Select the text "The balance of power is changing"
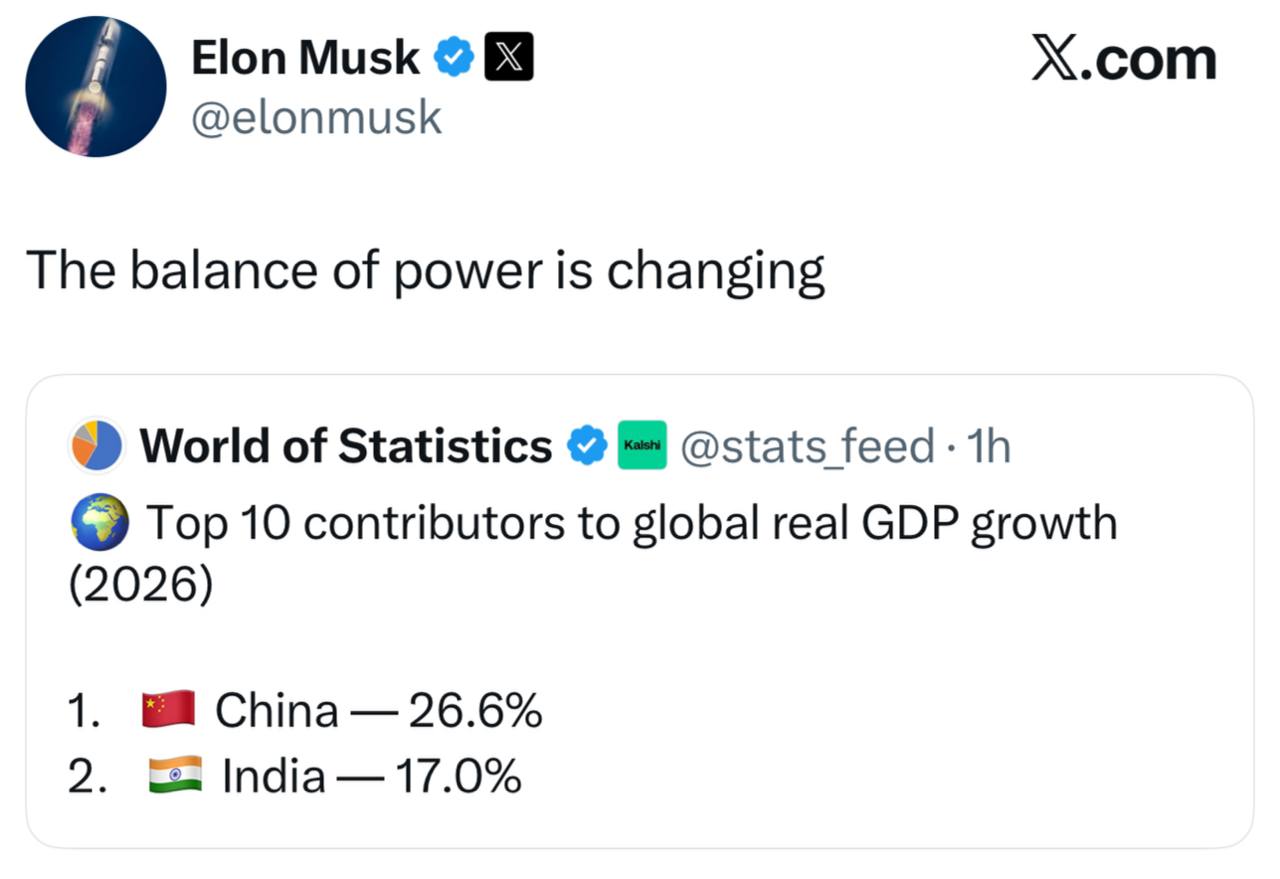The image size is (1280, 879). [425, 272]
